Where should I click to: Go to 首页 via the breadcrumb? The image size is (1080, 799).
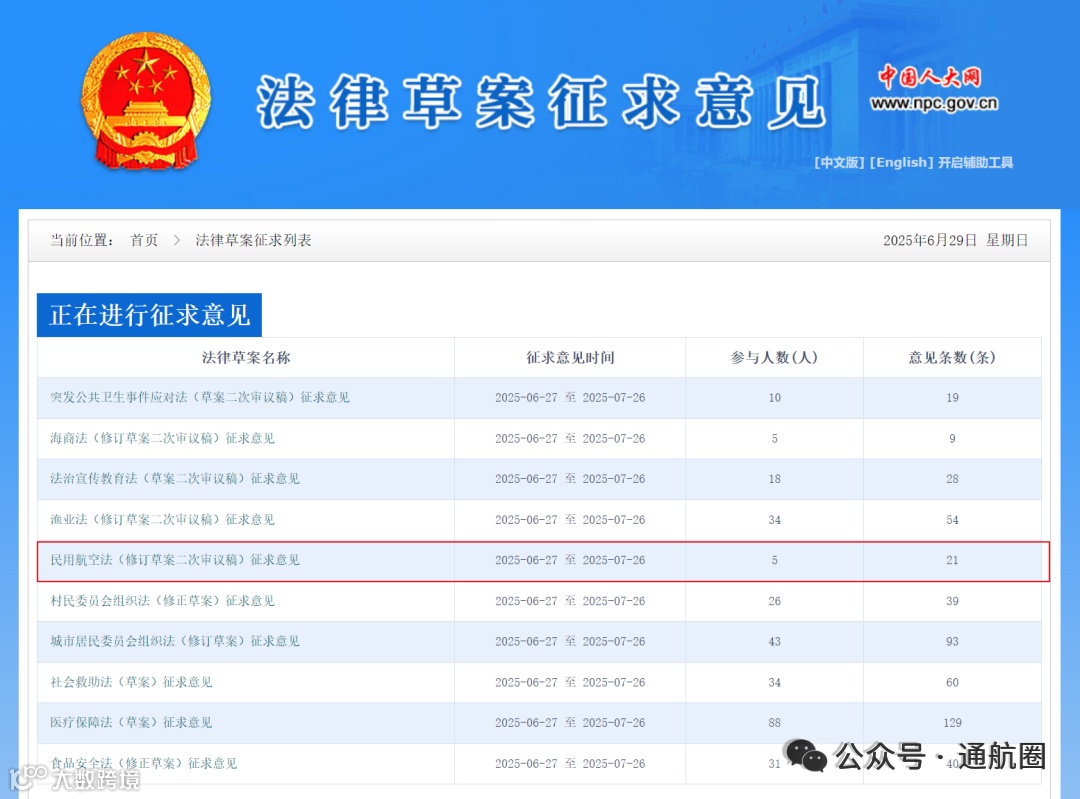(143, 240)
